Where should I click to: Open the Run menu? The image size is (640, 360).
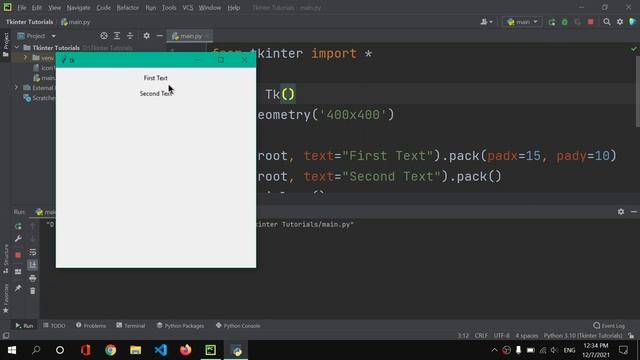click(151, 8)
